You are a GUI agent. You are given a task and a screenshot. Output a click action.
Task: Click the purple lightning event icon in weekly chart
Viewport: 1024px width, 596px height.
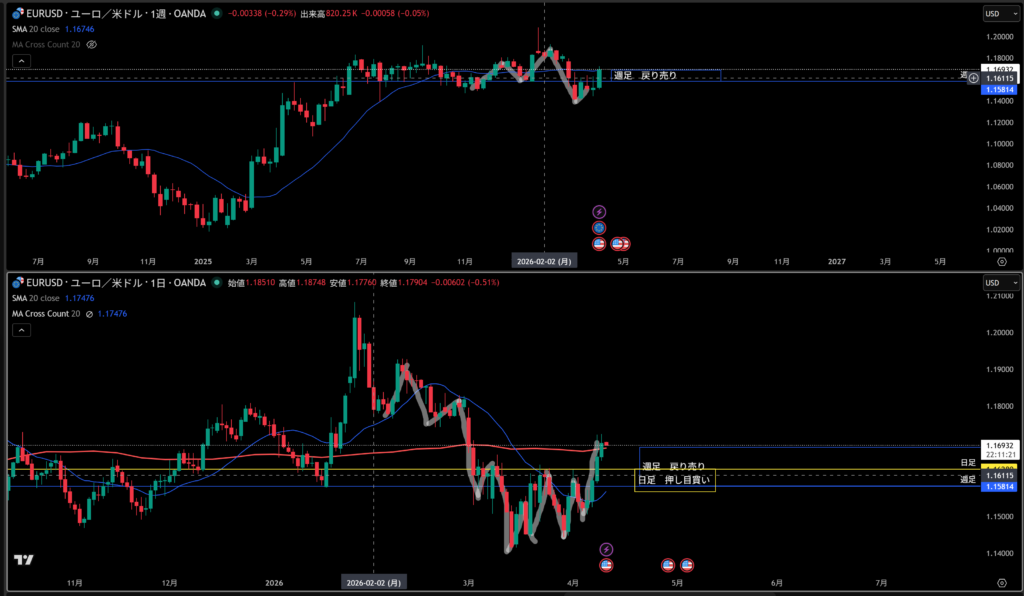599,211
